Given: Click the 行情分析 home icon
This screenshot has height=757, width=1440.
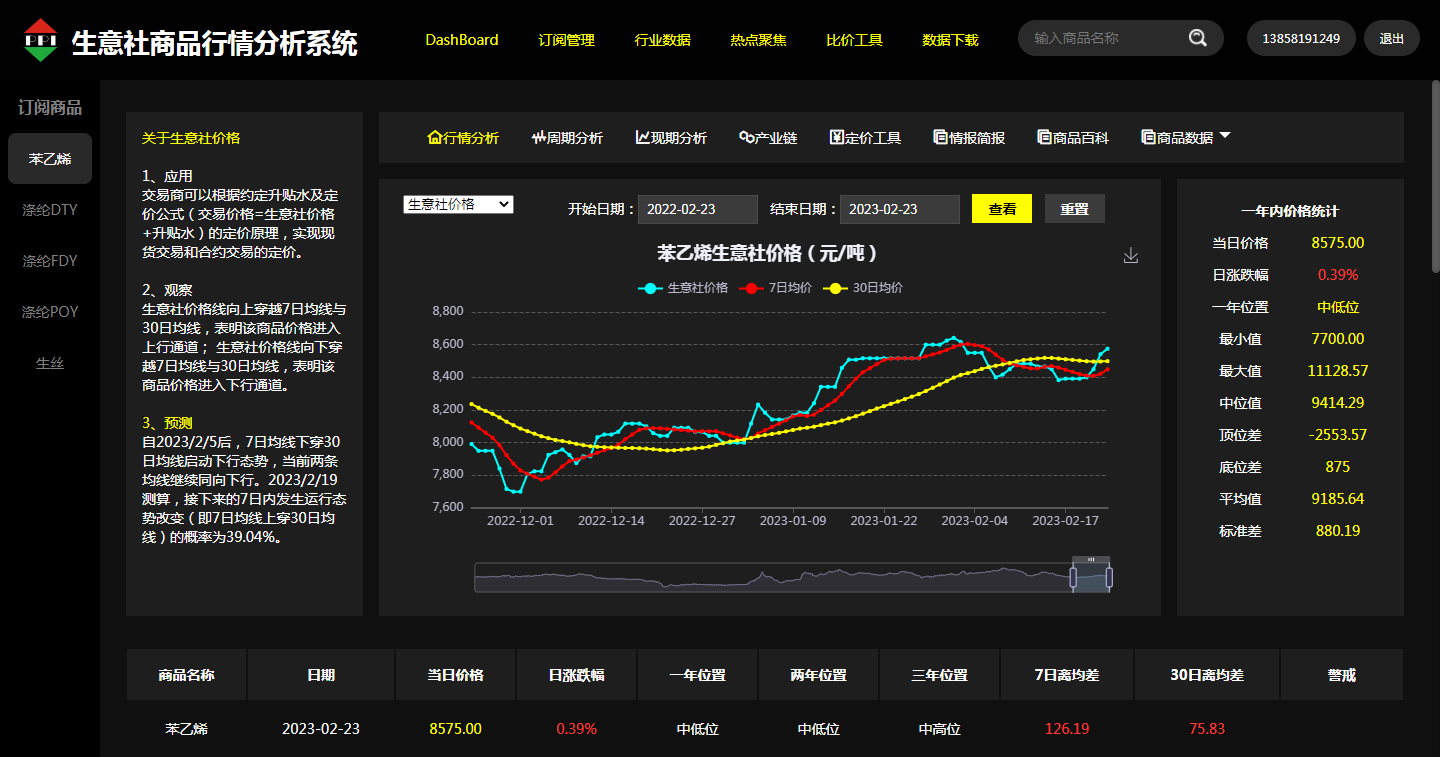Looking at the screenshot, I should (435, 138).
